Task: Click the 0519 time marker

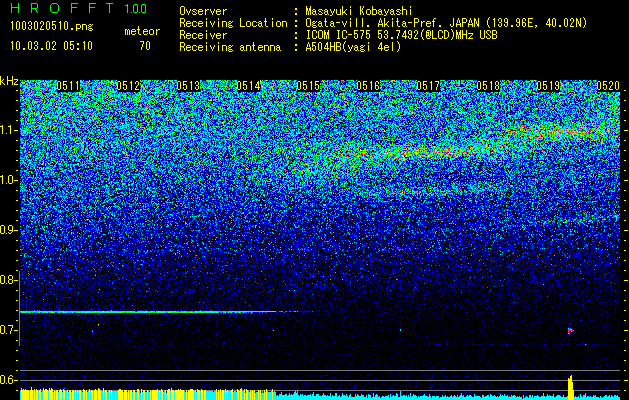Action: tap(548, 86)
